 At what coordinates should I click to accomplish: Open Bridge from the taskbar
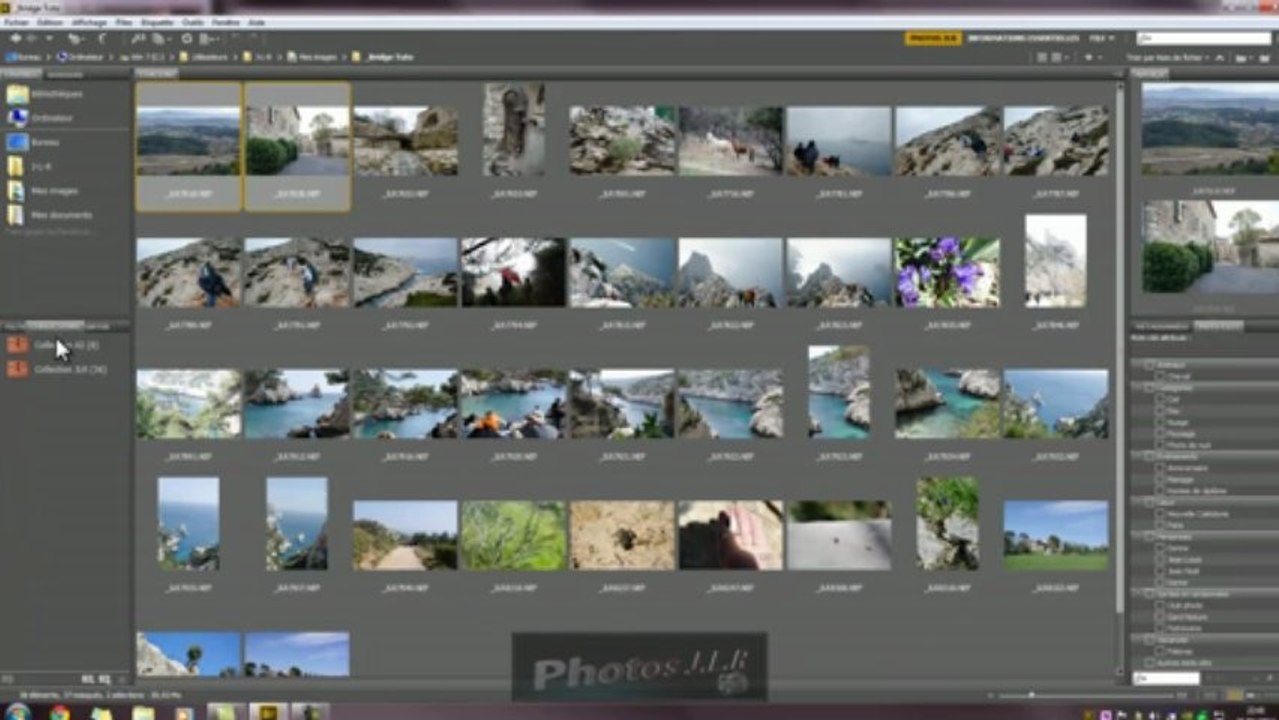click(x=268, y=712)
